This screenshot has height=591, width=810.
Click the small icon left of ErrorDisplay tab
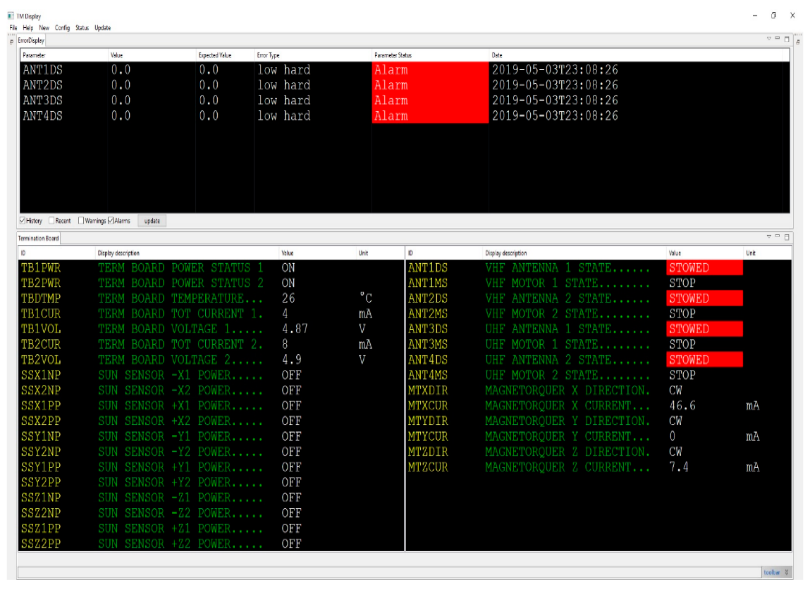click(12, 41)
